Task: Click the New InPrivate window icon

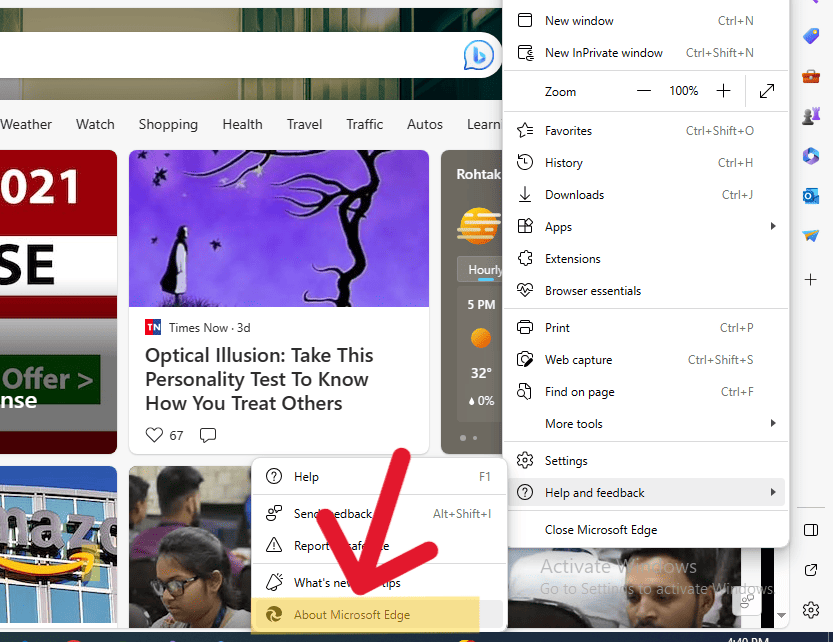Action: click(525, 53)
